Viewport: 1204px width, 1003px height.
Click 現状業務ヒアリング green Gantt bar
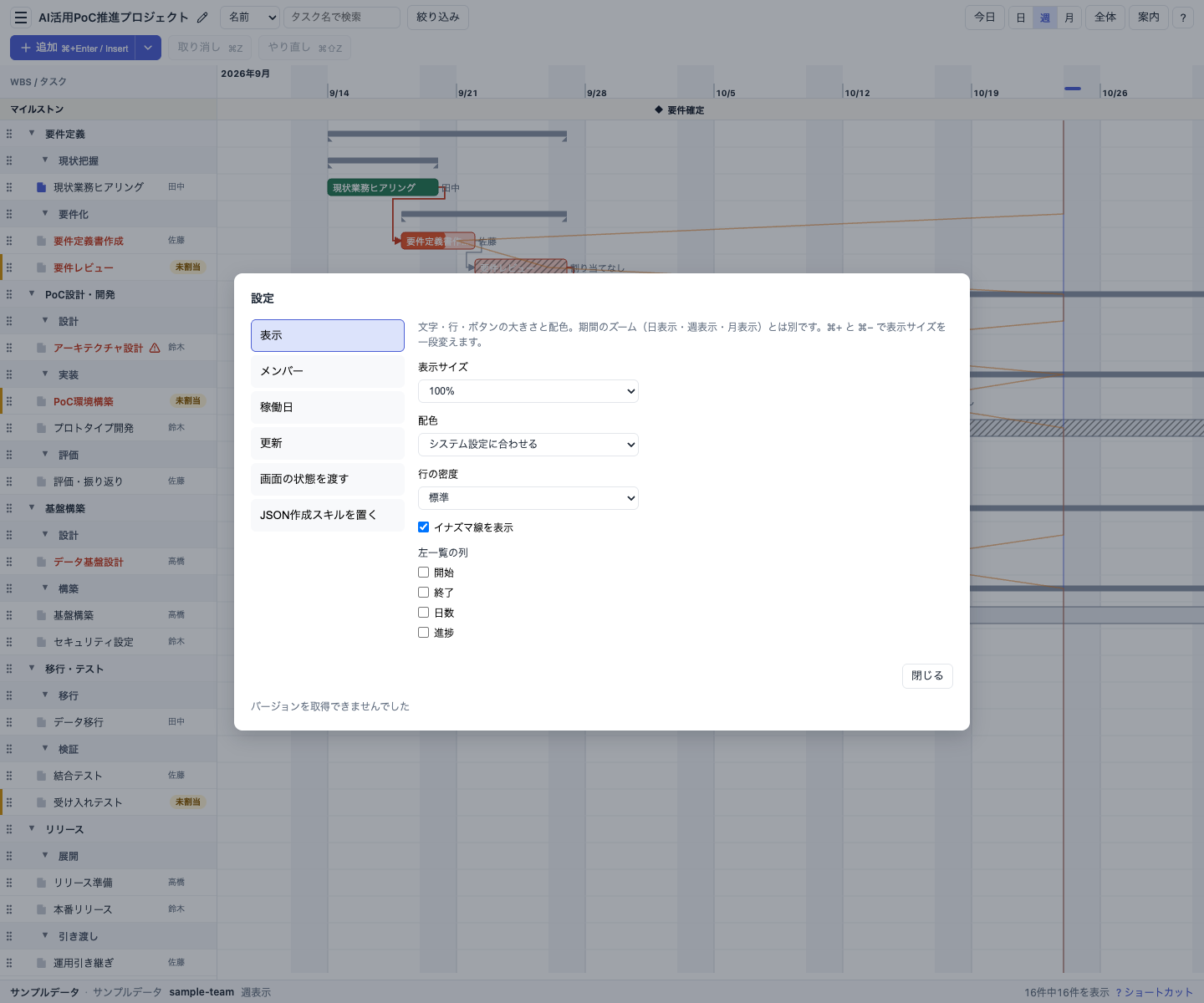(x=383, y=187)
